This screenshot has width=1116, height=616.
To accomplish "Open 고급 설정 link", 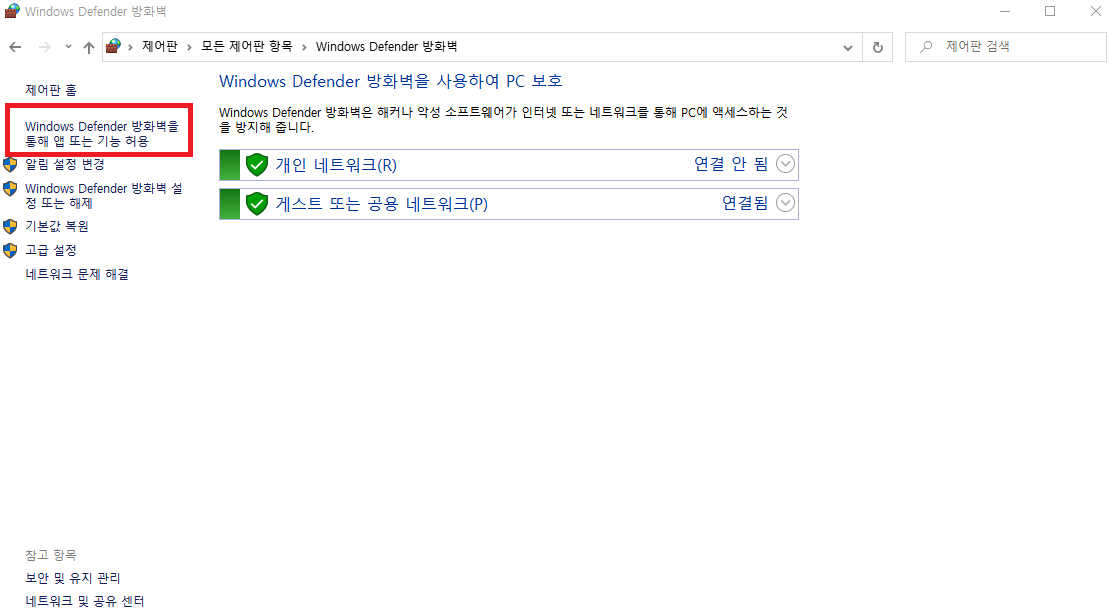I will (51, 250).
